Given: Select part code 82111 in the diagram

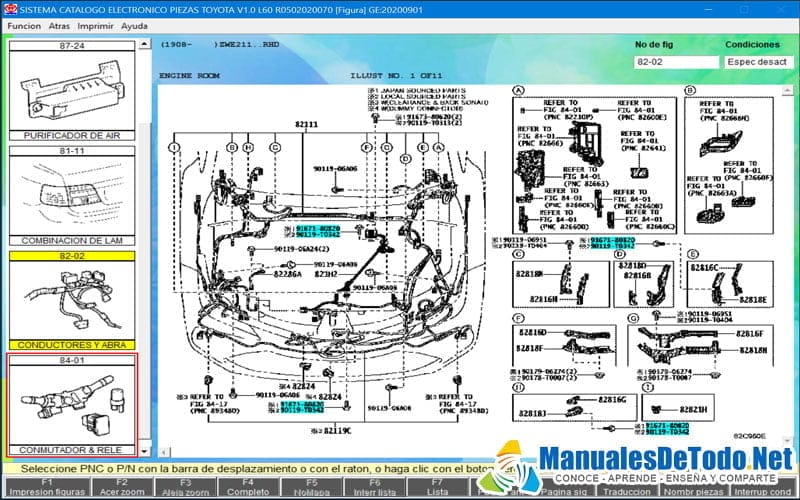Looking at the screenshot, I should click(306, 124).
